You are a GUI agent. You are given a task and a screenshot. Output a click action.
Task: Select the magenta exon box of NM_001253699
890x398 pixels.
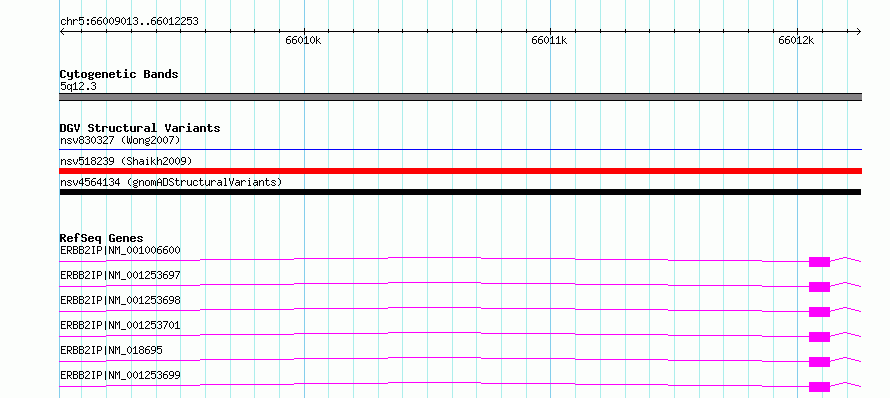point(819,387)
